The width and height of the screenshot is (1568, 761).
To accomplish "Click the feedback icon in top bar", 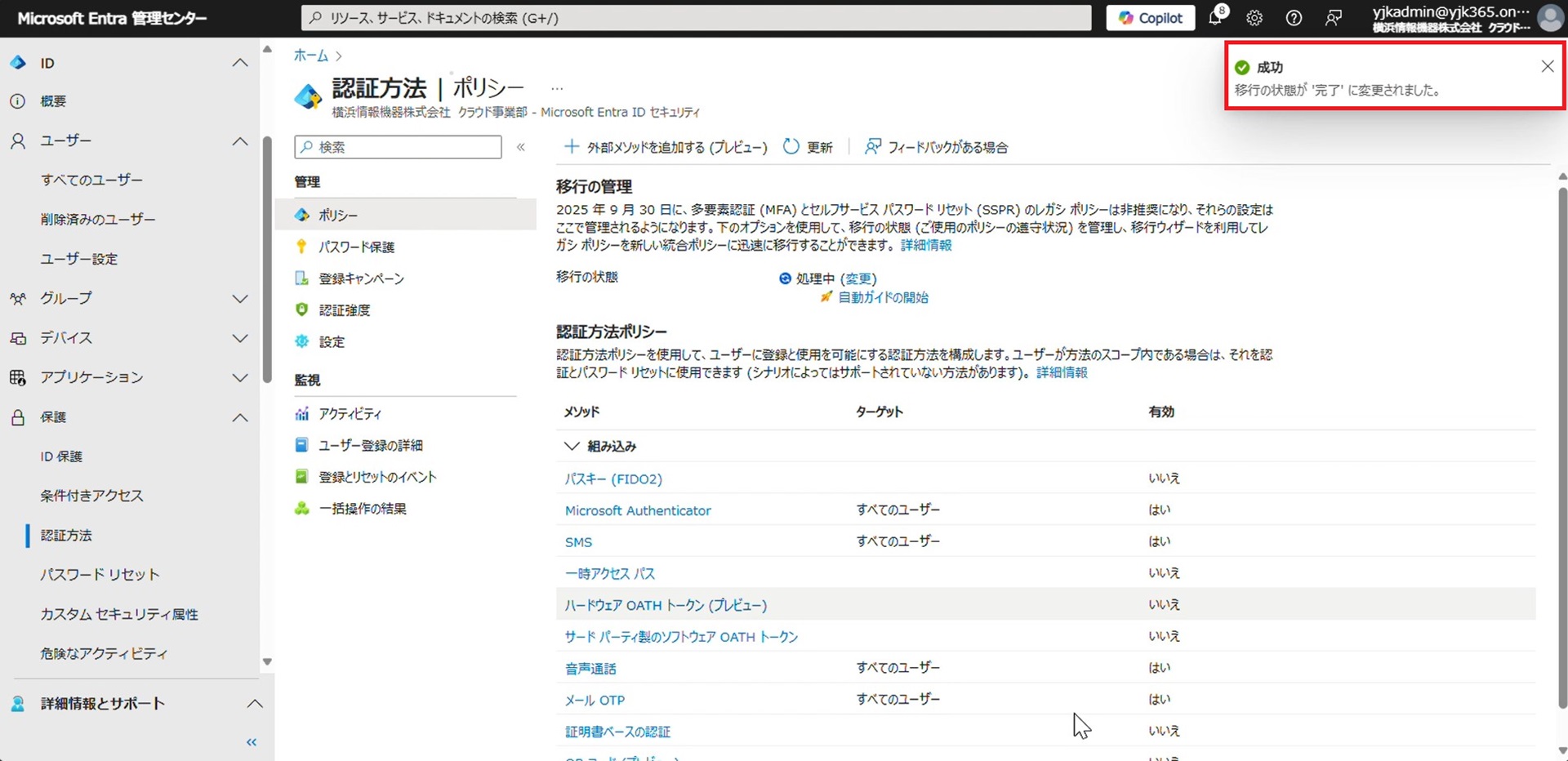I will tap(1333, 18).
